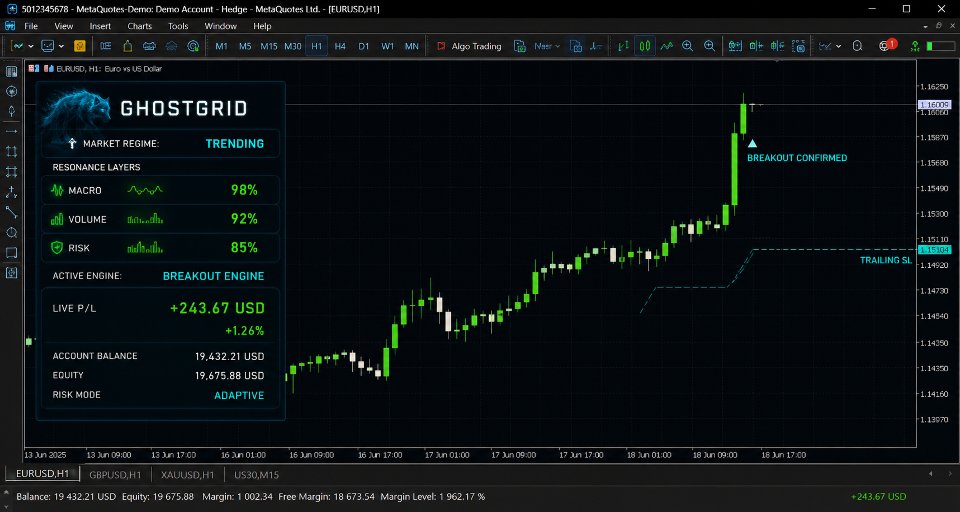The image size is (960, 512).
Task: Click the zoom out magnifier
Action: pyautogui.click(x=710, y=46)
